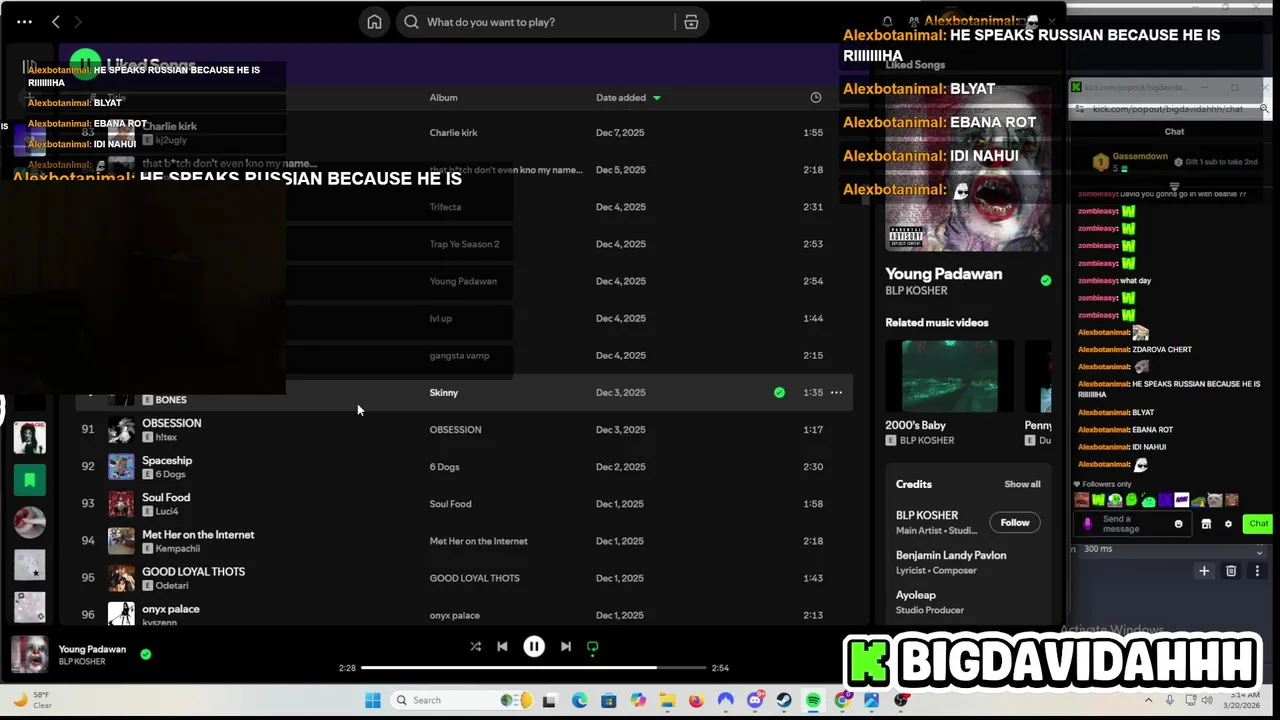Focus the Kick 'Send a message' field
Screen dimensions: 1280x720
[1130, 524]
